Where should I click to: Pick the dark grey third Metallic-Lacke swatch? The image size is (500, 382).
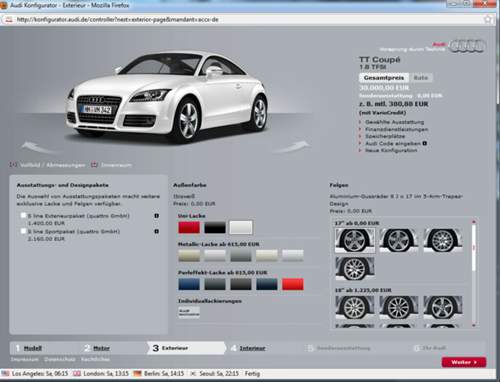[241, 256]
